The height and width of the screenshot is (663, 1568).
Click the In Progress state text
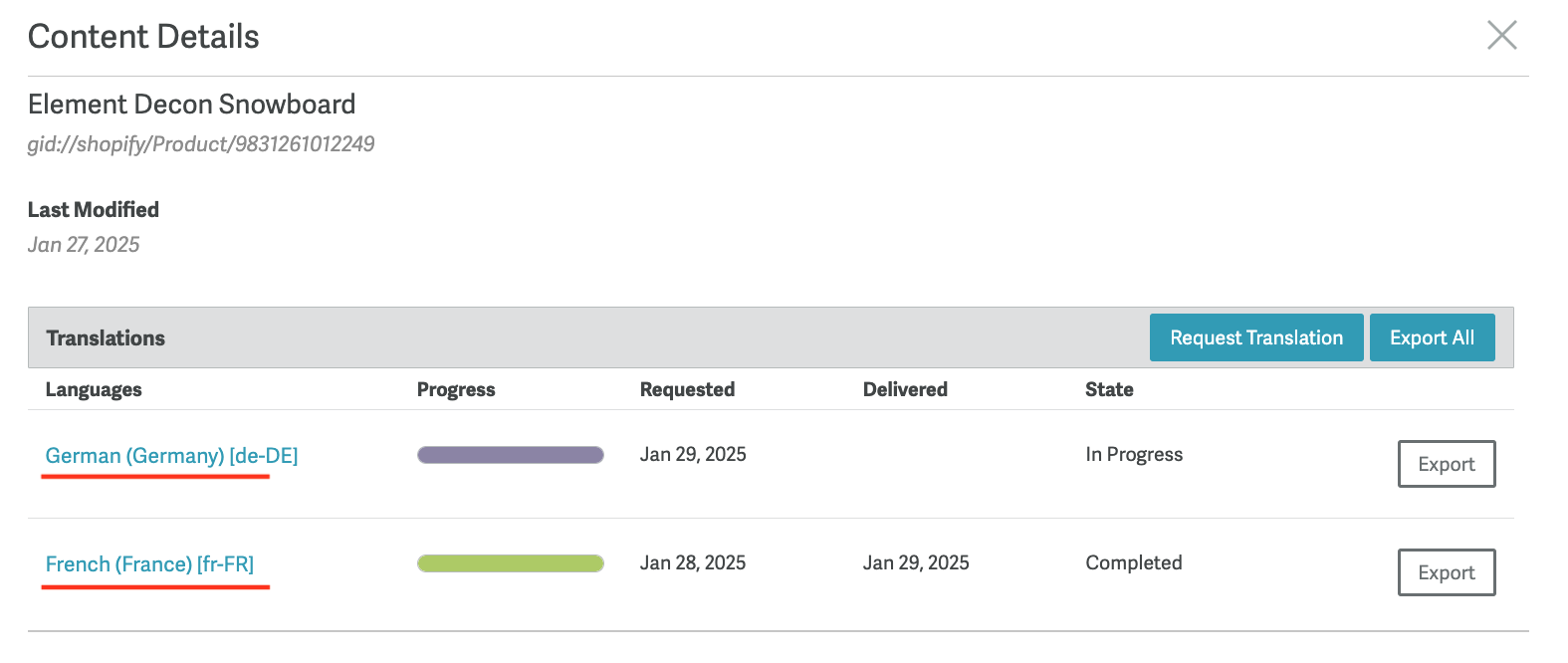[1134, 454]
